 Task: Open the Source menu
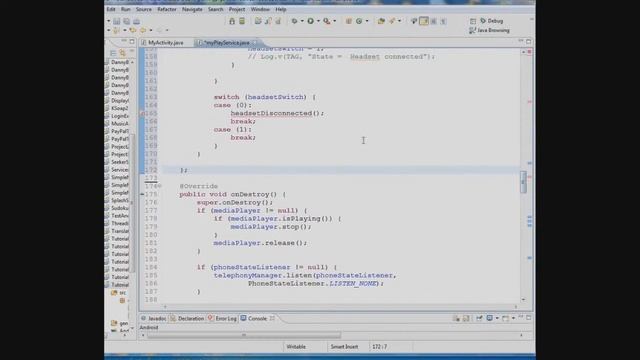point(144,9)
